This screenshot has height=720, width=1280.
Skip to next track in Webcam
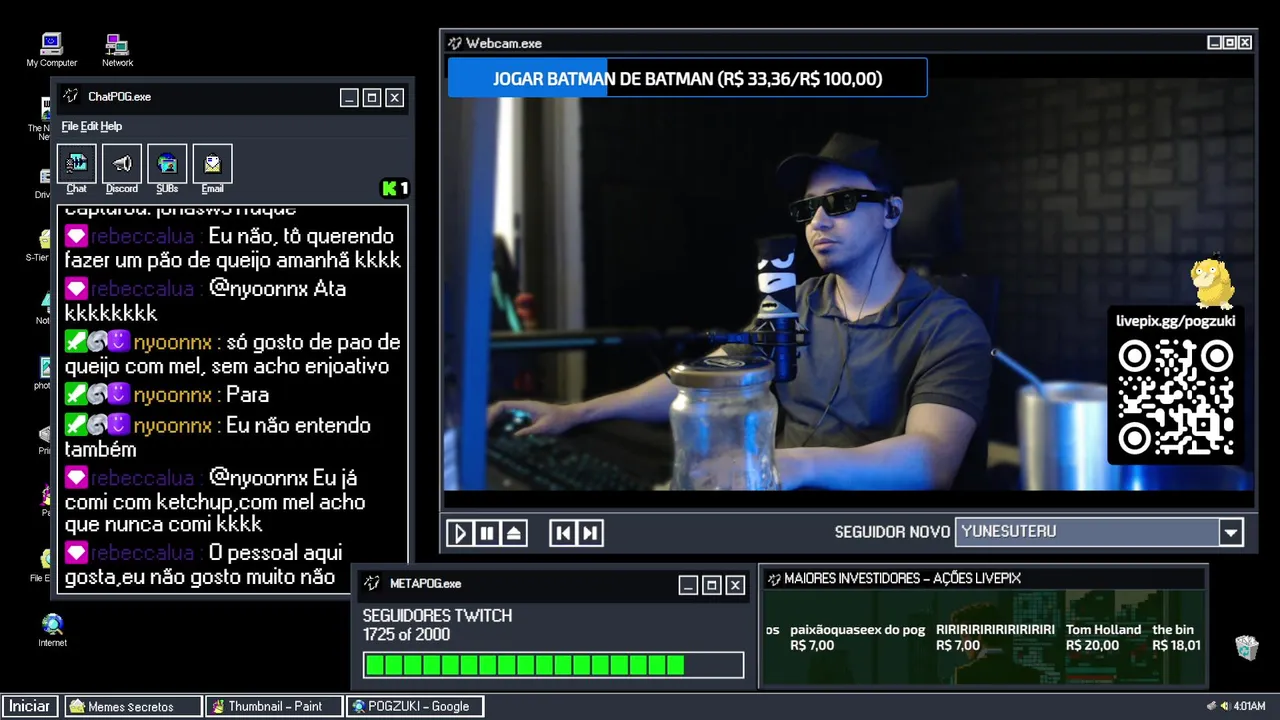pyautogui.click(x=590, y=533)
